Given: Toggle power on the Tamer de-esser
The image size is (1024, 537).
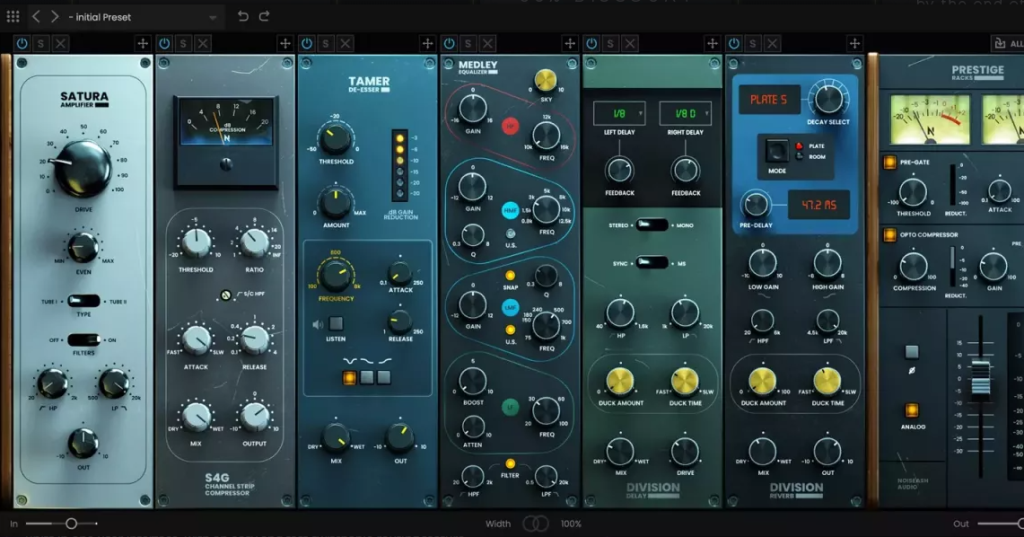Looking at the screenshot, I should coord(307,44).
